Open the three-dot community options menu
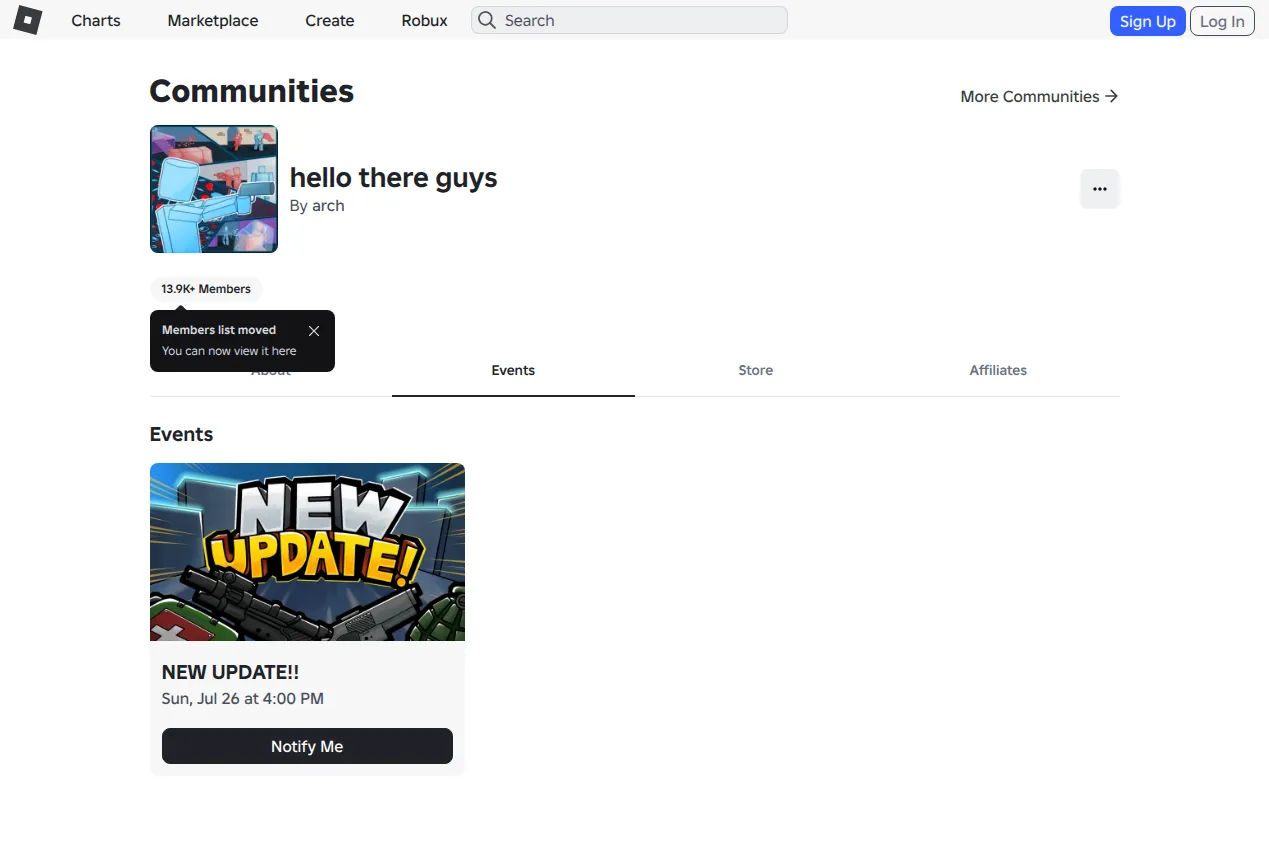This screenshot has width=1269, height=850. (x=1100, y=189)
